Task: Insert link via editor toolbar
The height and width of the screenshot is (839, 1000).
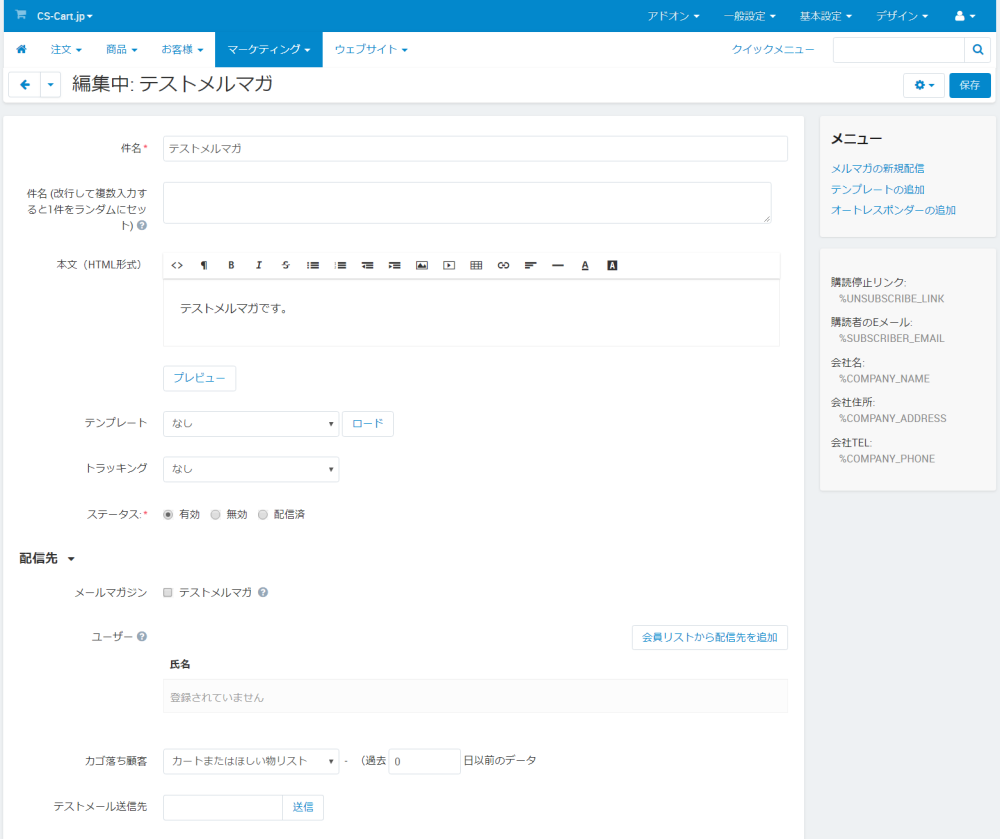Action: [x=504, y=265]
